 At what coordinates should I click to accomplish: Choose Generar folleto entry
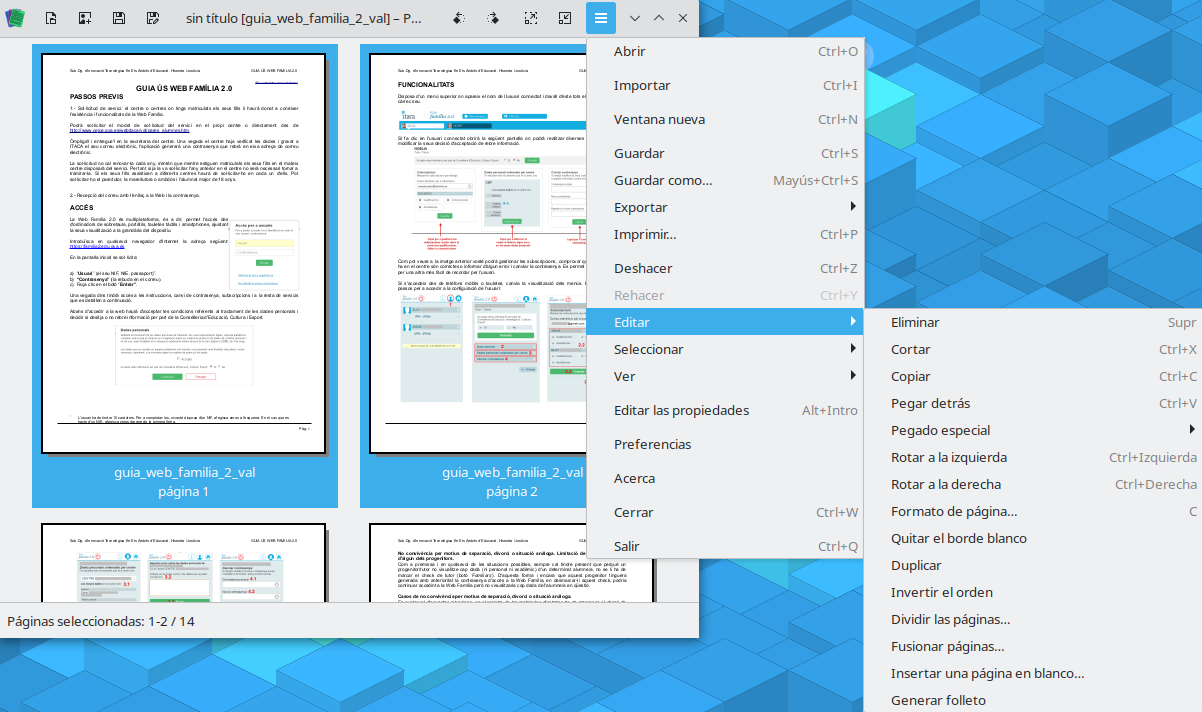tap(1033, 700)
